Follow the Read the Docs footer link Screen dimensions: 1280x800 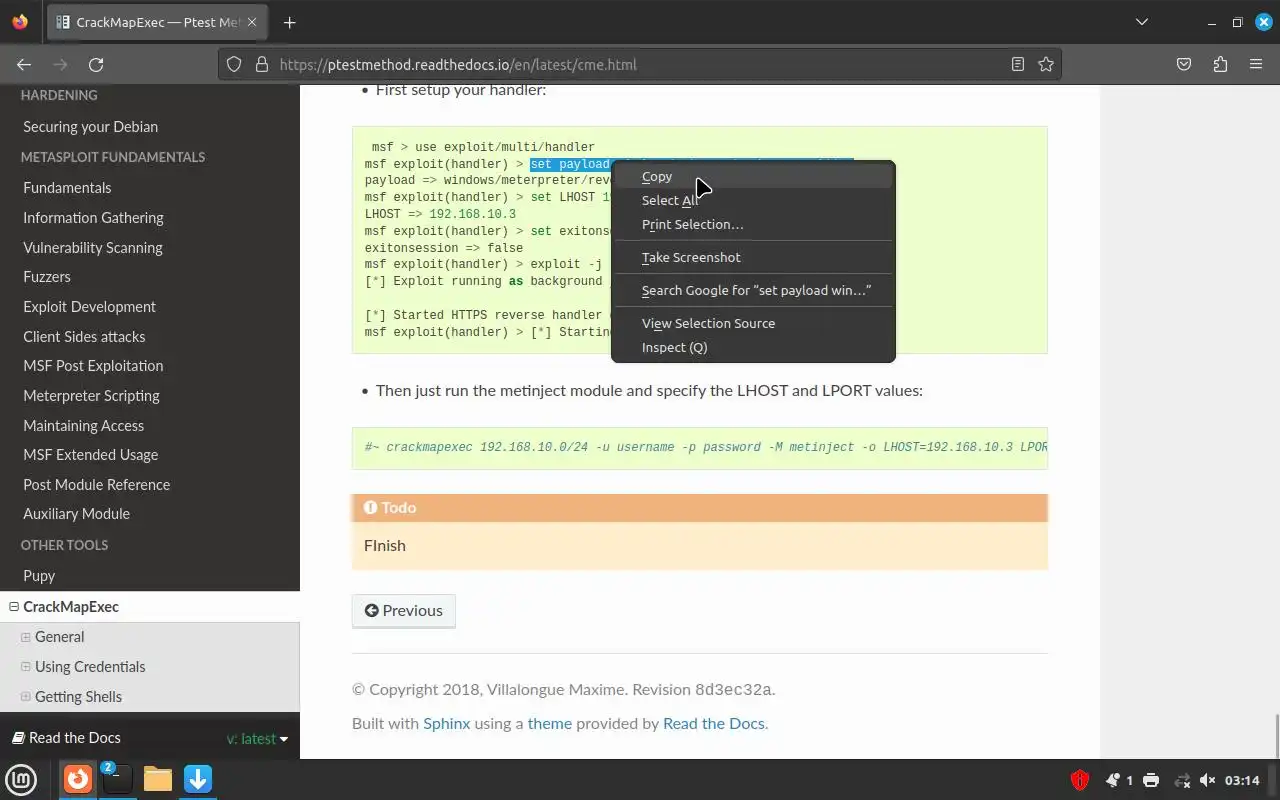(x=714, y=723)
